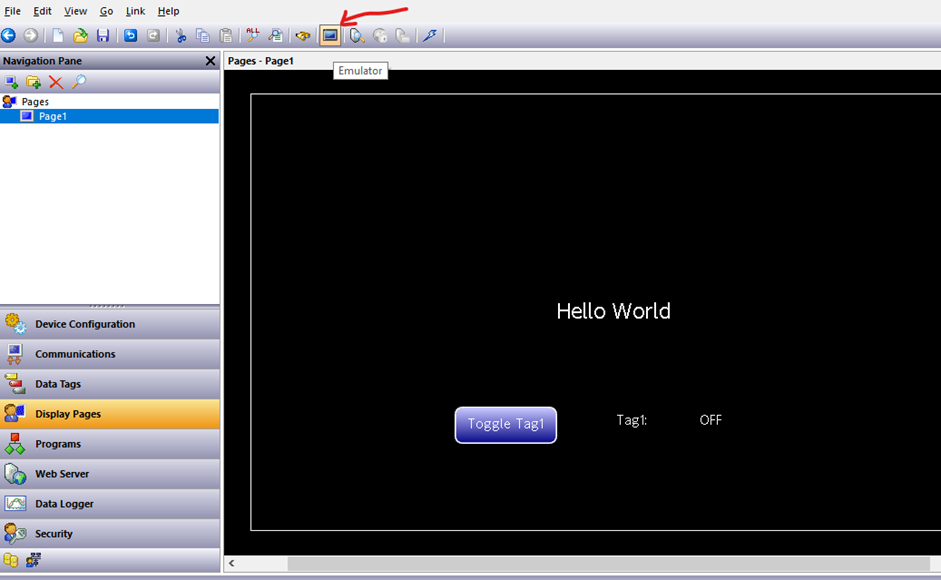This screenshot has width=941, height=580.
Task: Click the grey globe toolbar icon
Action: click(380, 35)
